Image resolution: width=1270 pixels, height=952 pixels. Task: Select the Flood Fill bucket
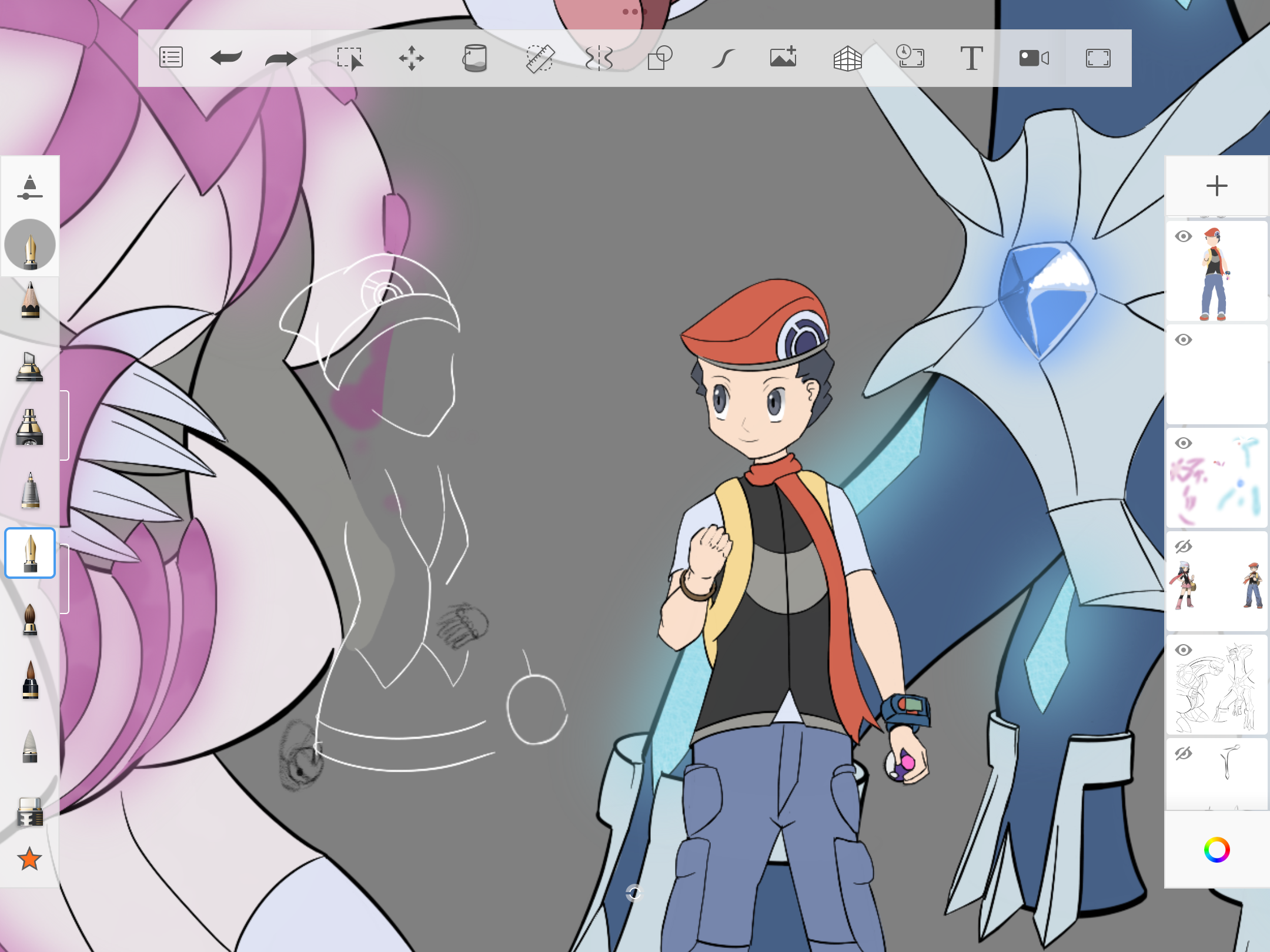click(474, 58)
